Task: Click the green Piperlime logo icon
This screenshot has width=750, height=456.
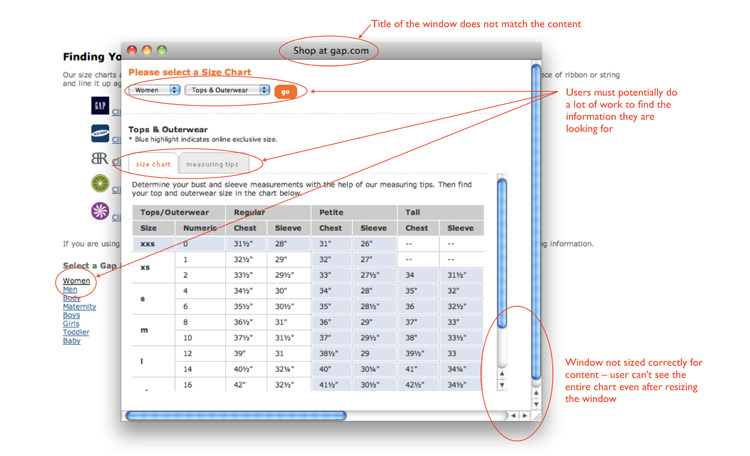Action: point(100,183)
